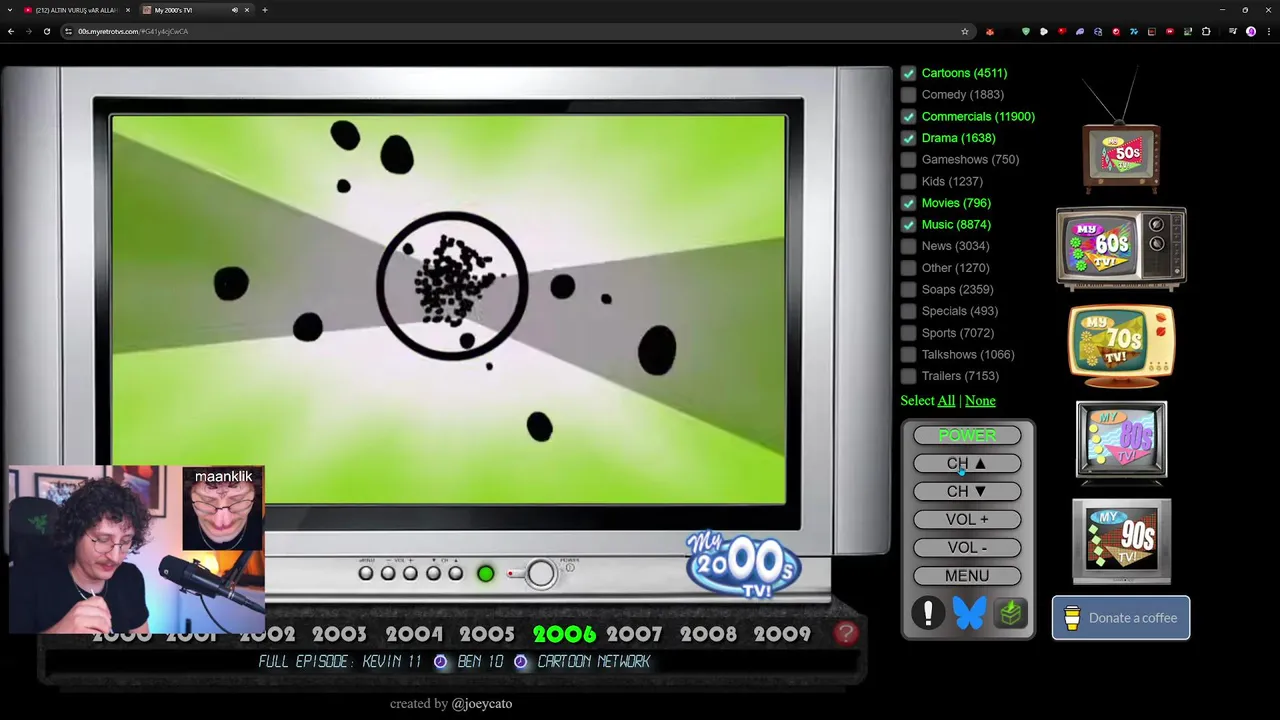Enable the Kids category

coord(908,181)
